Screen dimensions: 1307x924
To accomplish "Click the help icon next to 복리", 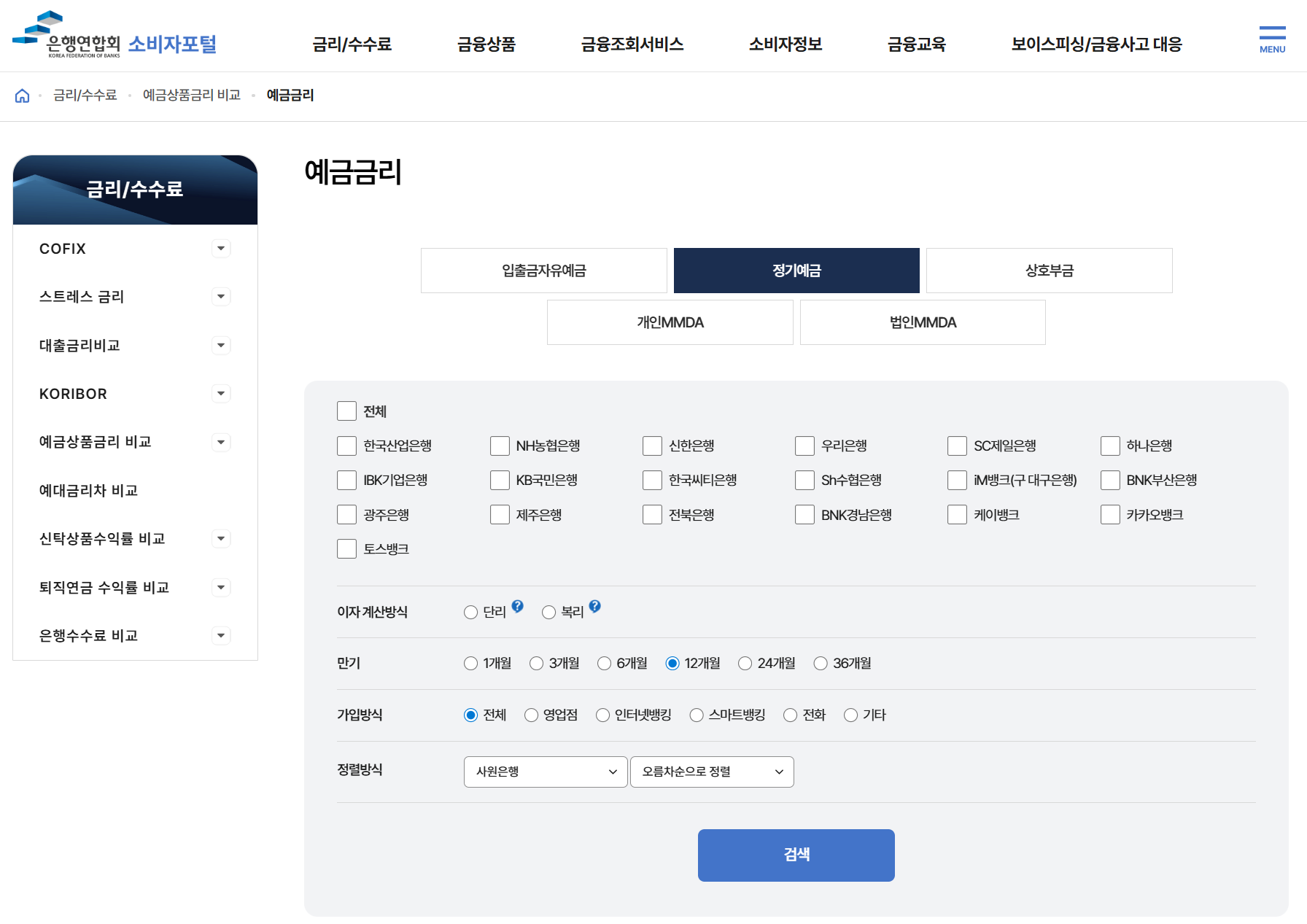I will (595, 606).
